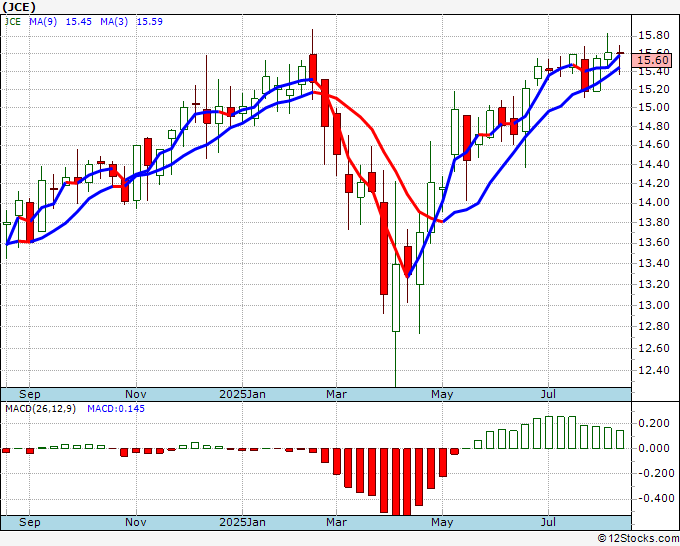Click Nov on the MACD panel date axis

136,522
